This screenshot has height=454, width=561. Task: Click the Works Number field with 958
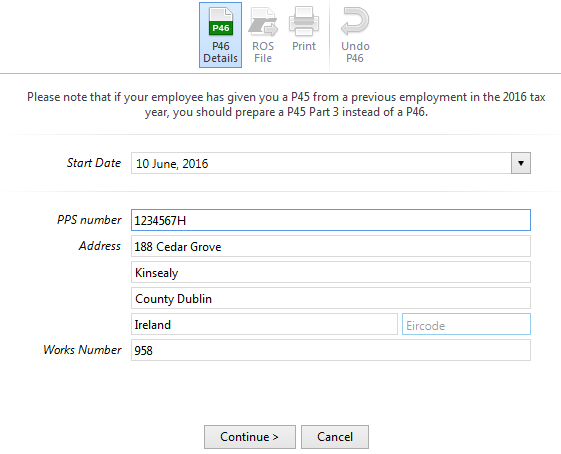331,350
